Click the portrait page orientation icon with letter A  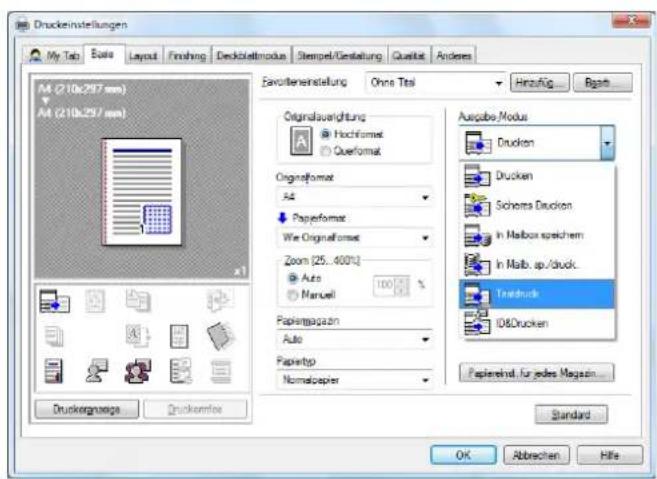tap(301, 141)
